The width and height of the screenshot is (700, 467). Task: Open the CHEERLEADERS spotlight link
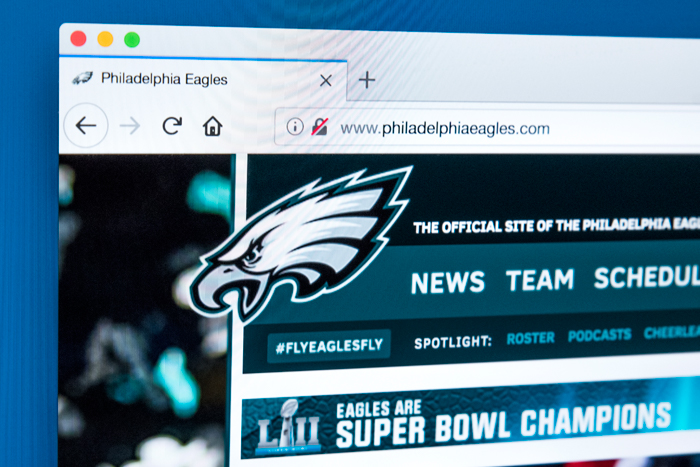[672, 332]
